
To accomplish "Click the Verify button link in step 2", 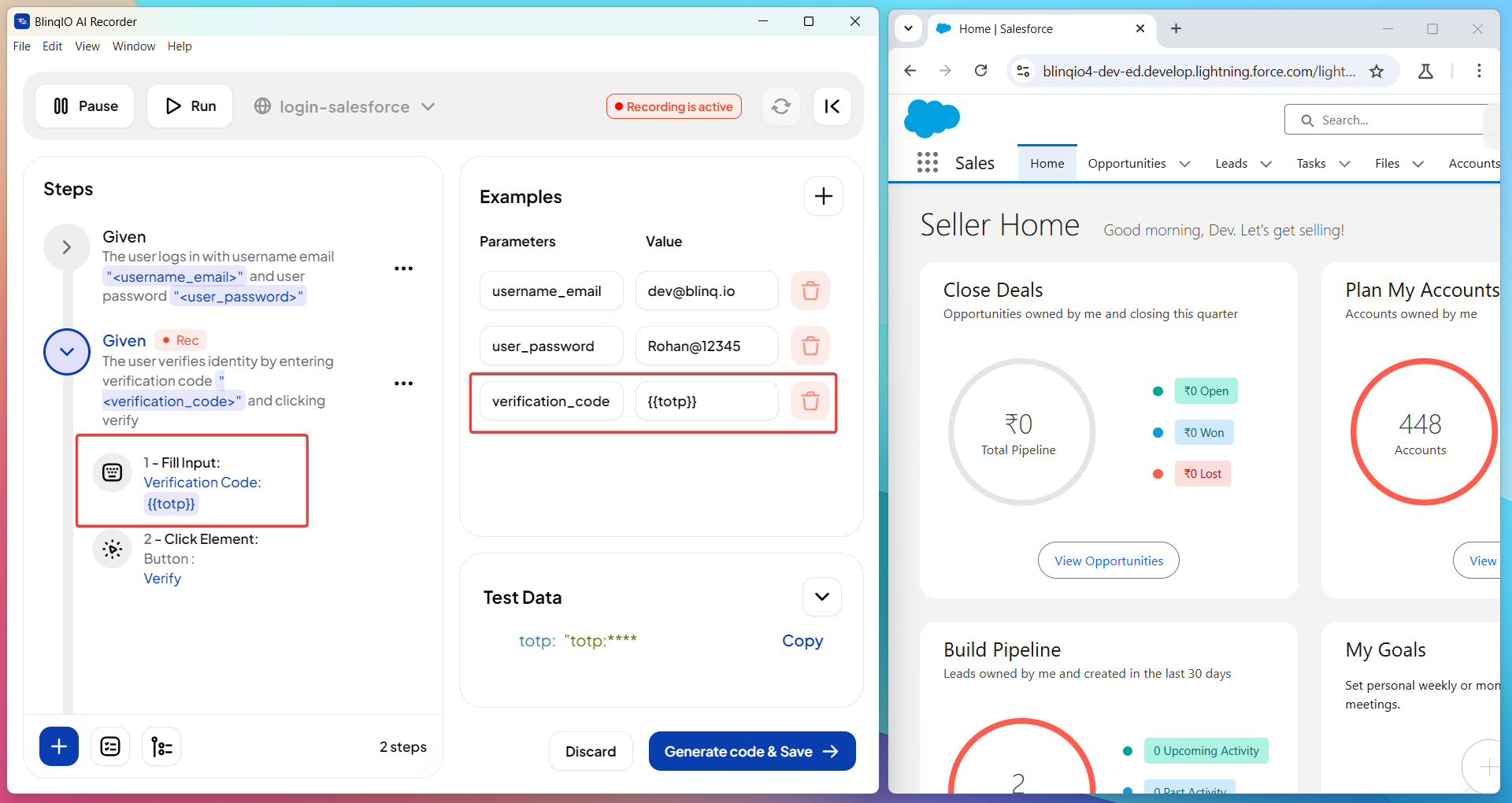I will [162, 579].
